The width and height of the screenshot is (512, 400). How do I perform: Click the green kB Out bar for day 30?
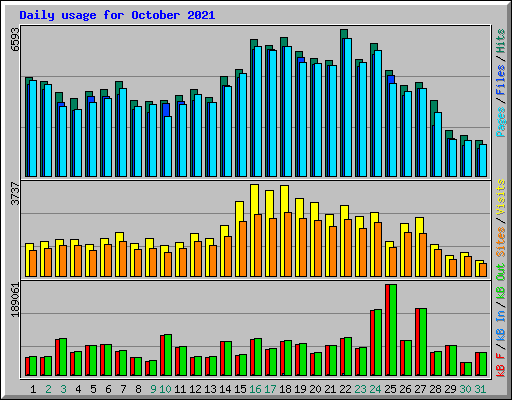coord(468,369)
